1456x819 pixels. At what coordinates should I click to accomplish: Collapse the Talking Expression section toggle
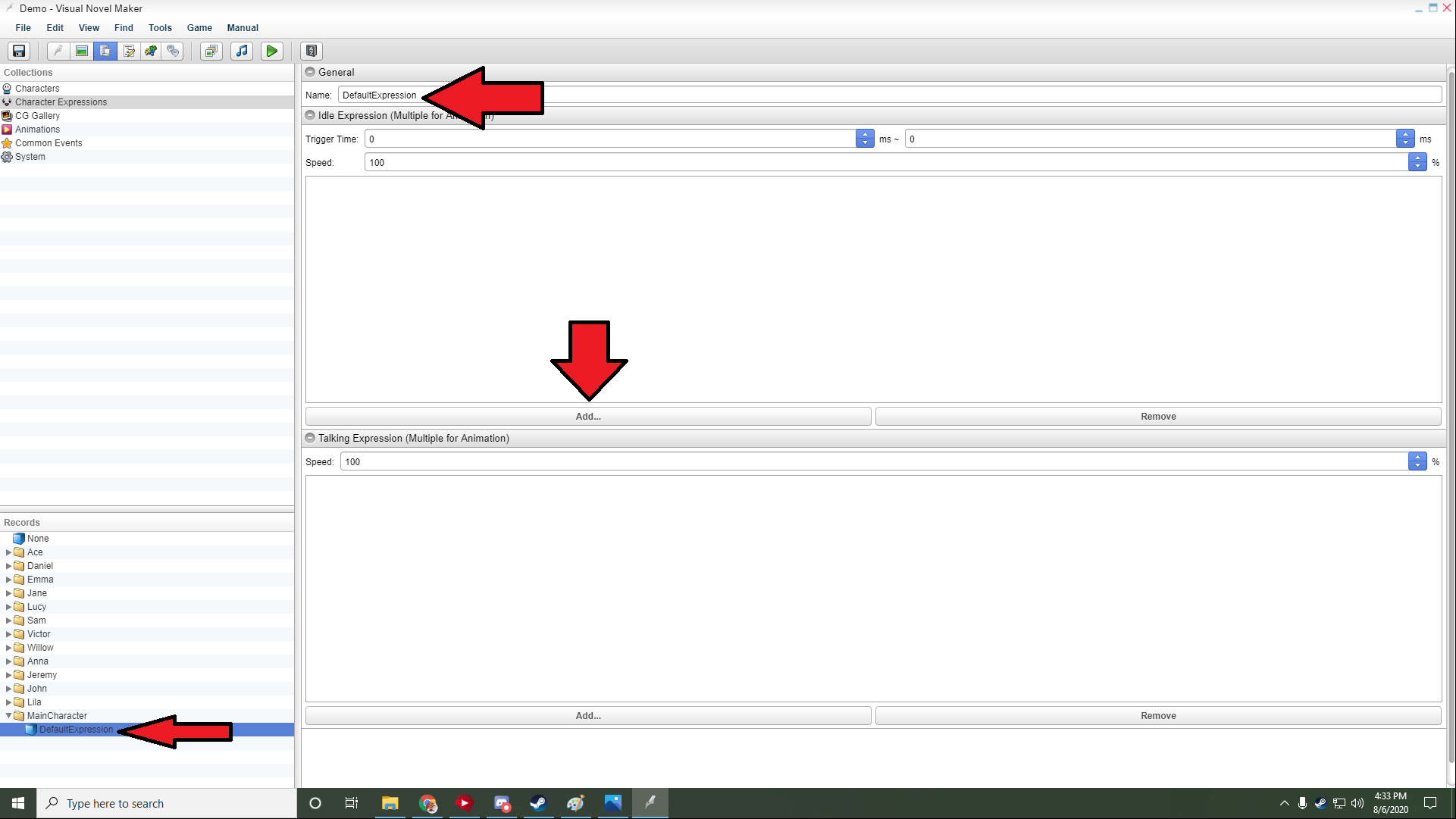(310, 438)
